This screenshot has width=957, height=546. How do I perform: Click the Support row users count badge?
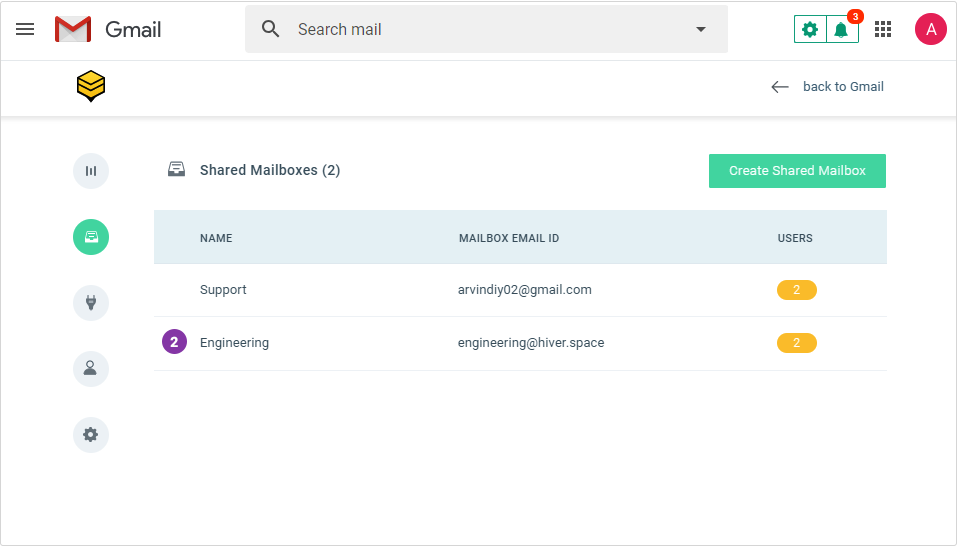click(796, 290)
